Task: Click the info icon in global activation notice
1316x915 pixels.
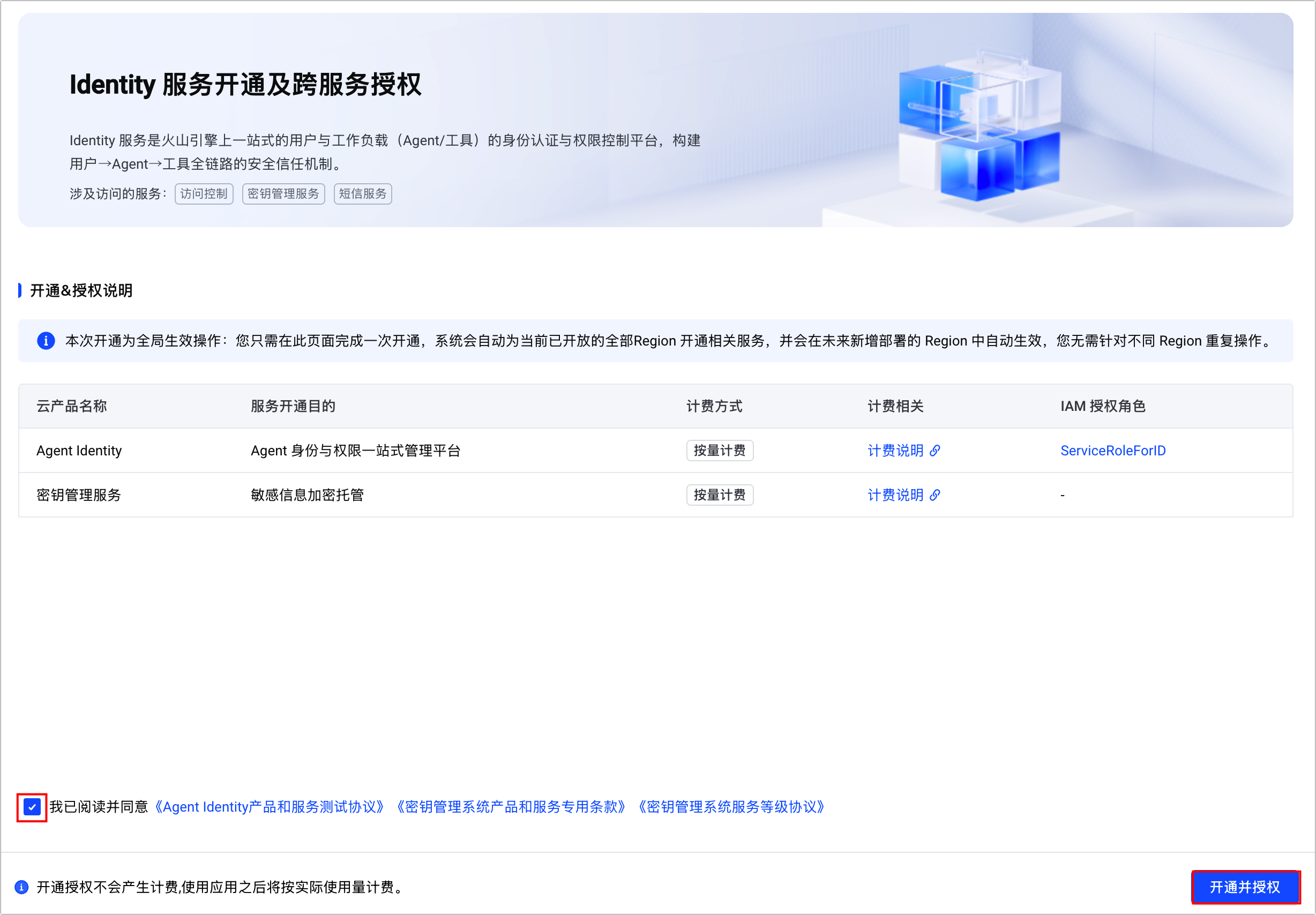Action: pos(46,341)
